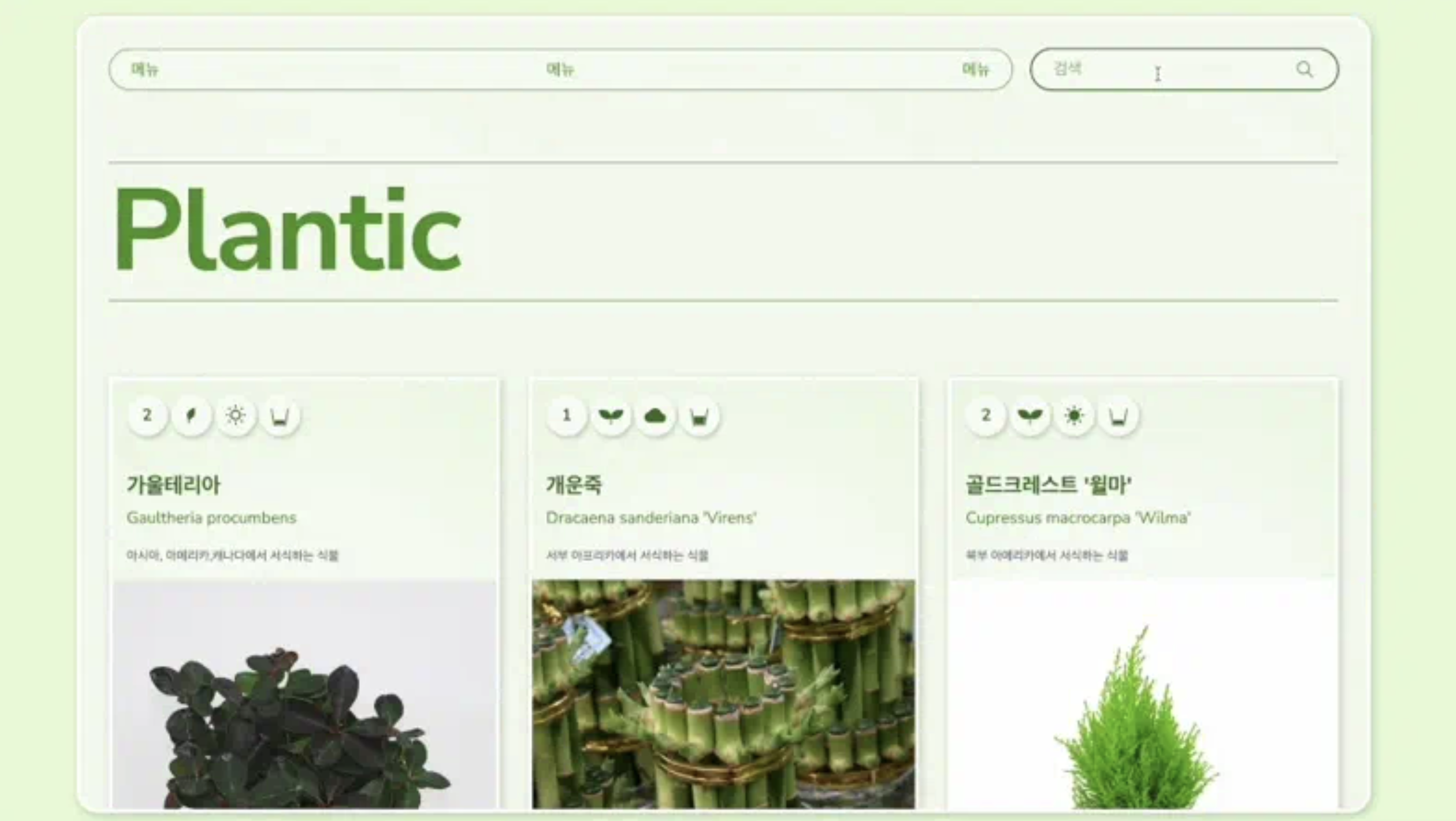Click the Cupressus macrocarpa 'Wilma' text
1456x821 pixels.
(1078, 518)
